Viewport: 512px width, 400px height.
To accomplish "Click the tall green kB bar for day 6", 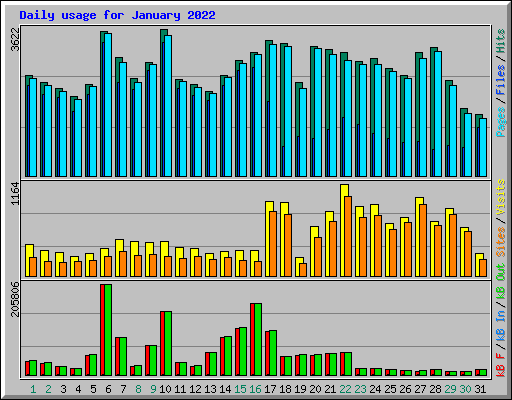I will tap(108, 330).
